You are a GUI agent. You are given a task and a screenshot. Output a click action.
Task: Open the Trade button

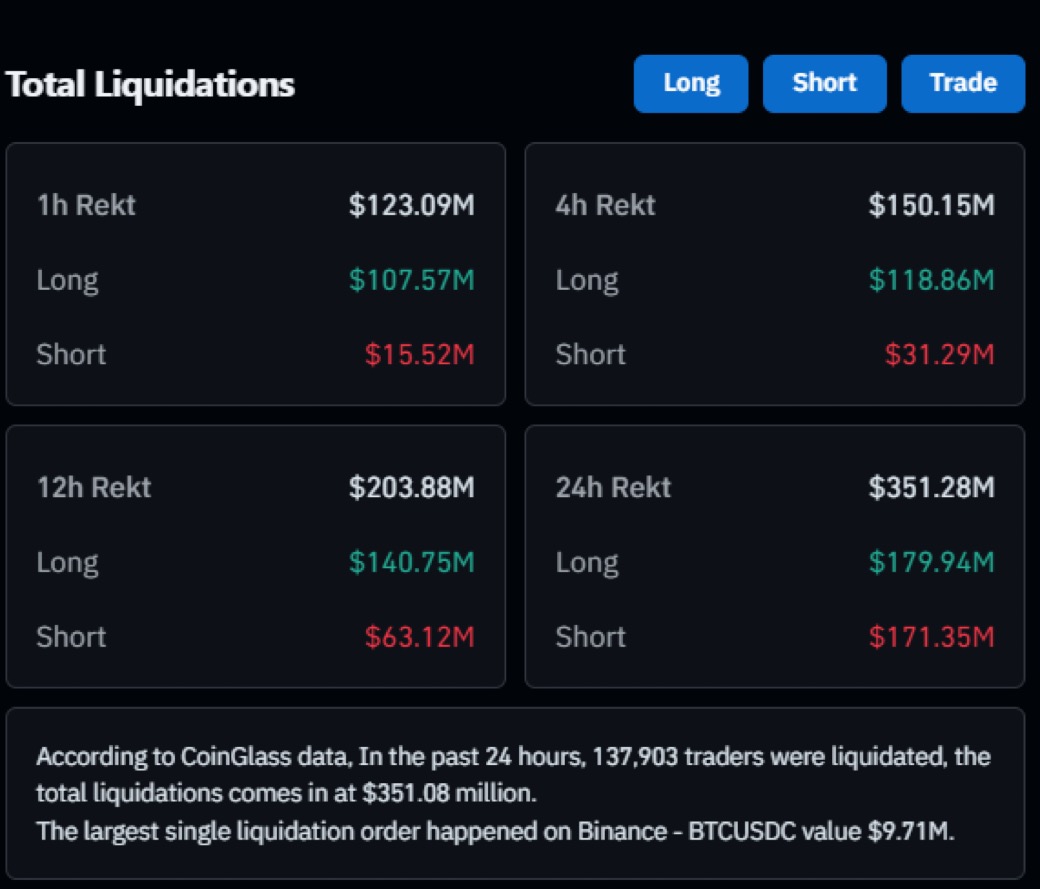(x=963, y=83)
